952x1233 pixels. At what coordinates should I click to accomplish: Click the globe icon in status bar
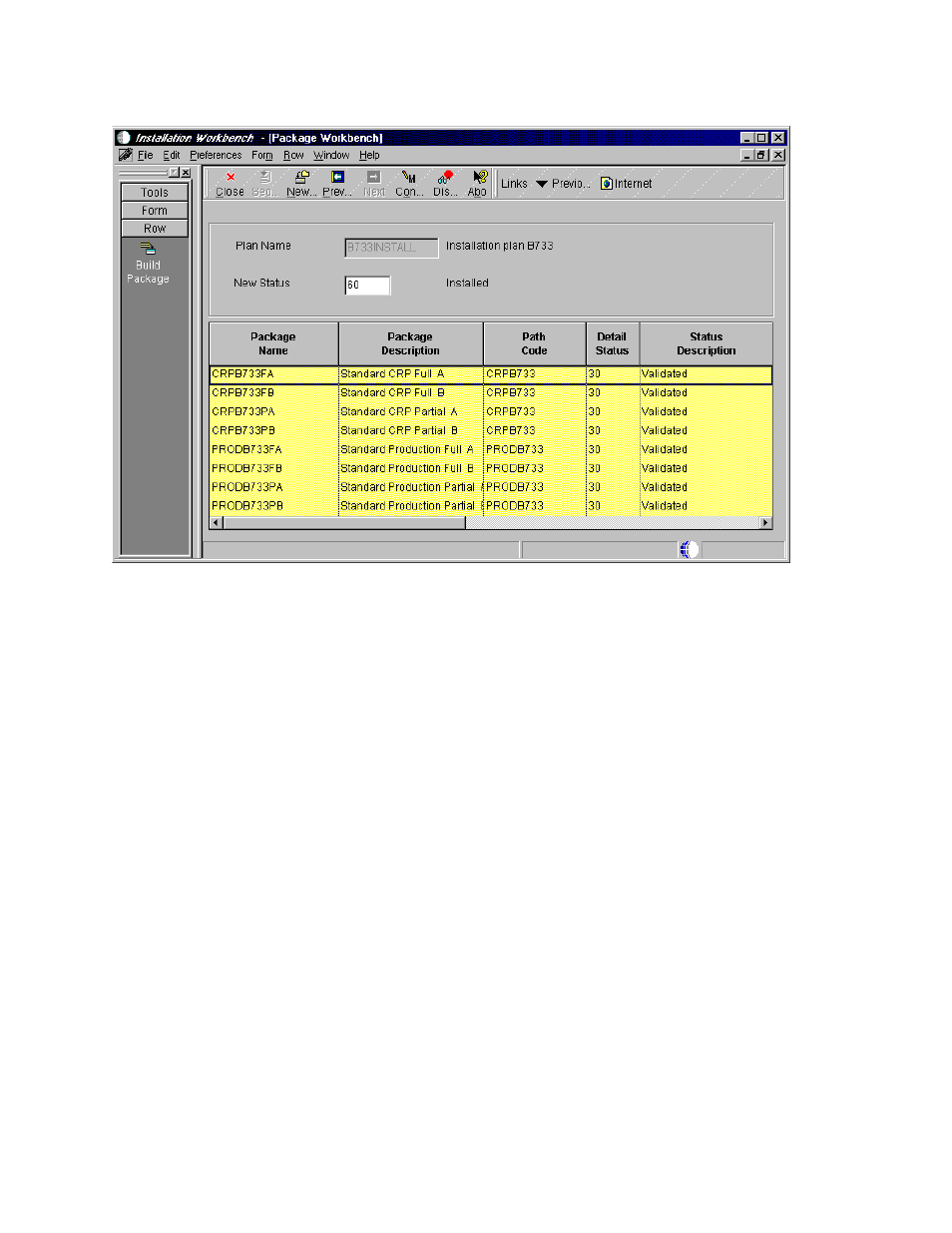[x=688, y=549]
